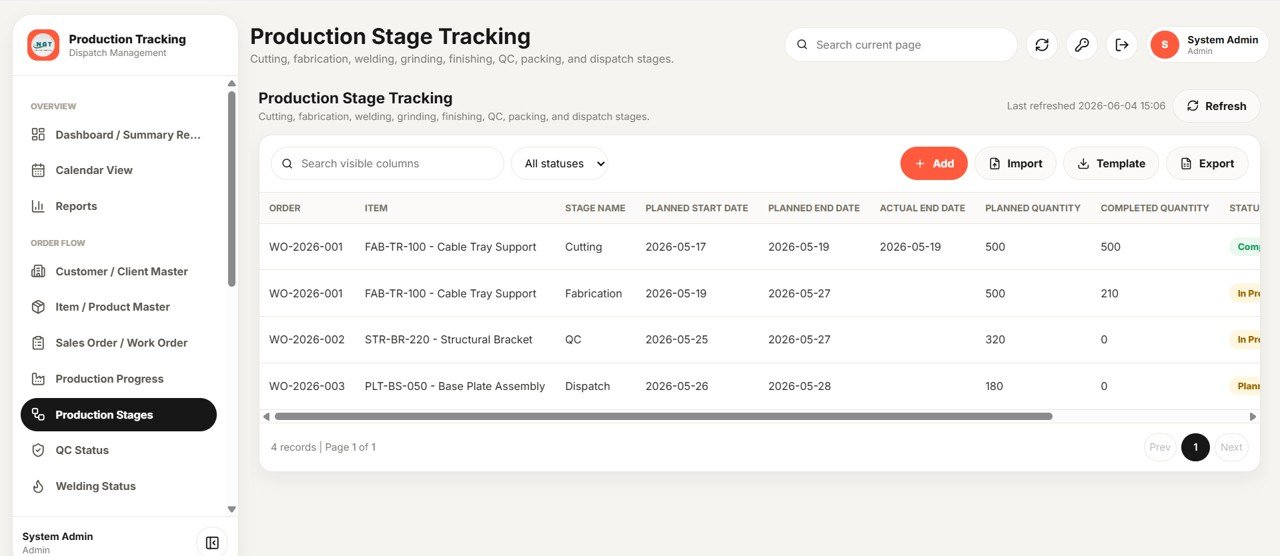
Task: Select page 1 in pagination
Action: tap(1195, 447)
